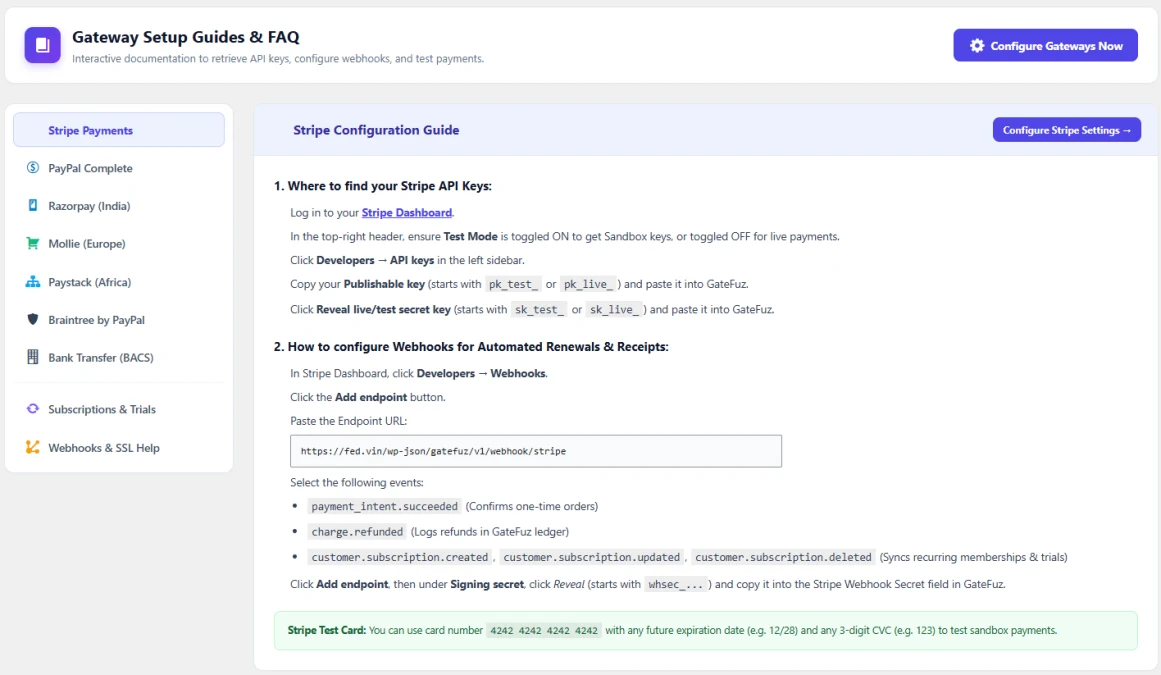Screen dimensions: 1161x675
Task: Click Configure Stripe Settings button
Action: pos(1066,130)
